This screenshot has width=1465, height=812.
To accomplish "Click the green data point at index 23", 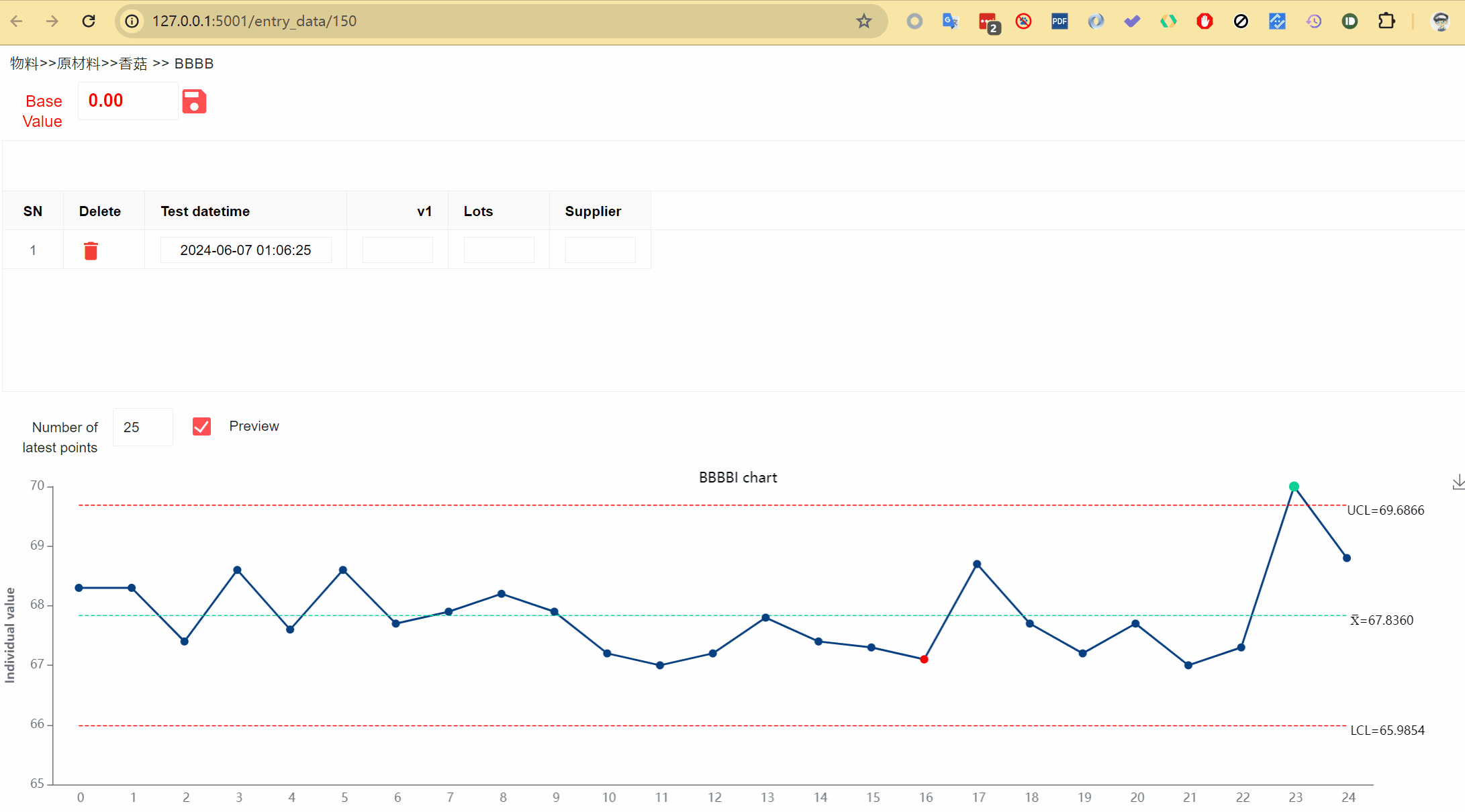I will pos(1294,487).
